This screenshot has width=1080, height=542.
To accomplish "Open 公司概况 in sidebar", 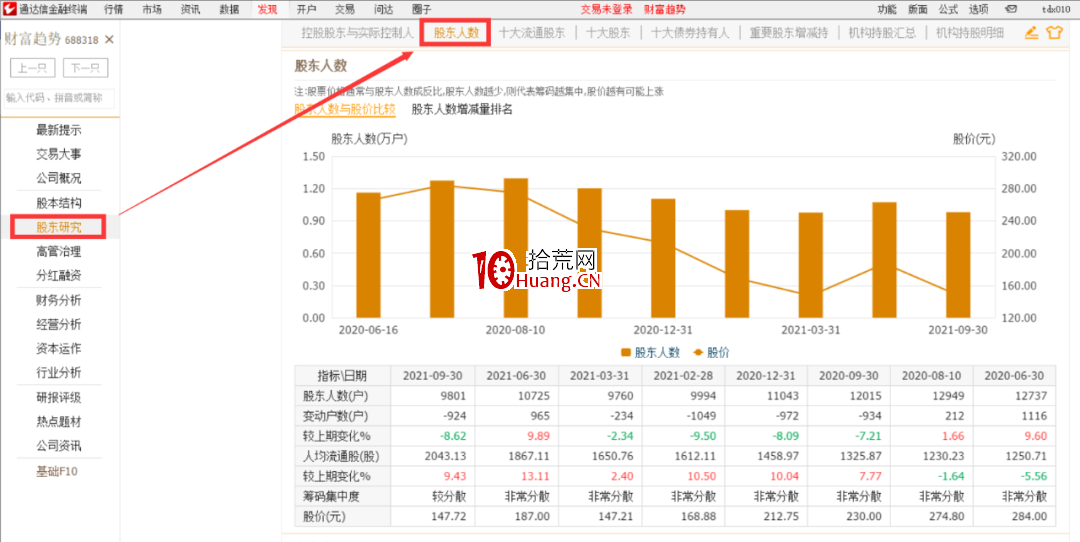I will pos(59,178).
